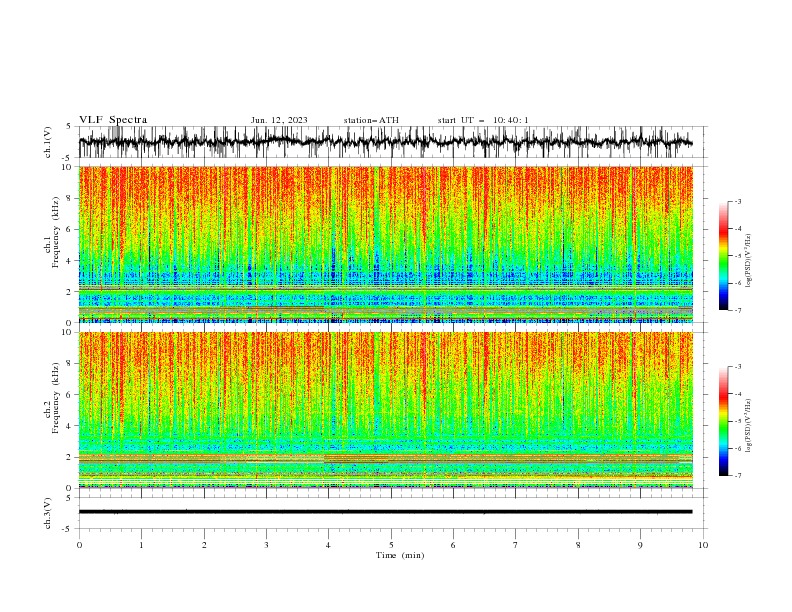This screenshot has width=792, height=612.
Task: Click the ch.1(V) waveform axis label
Action: pos(48,142)
